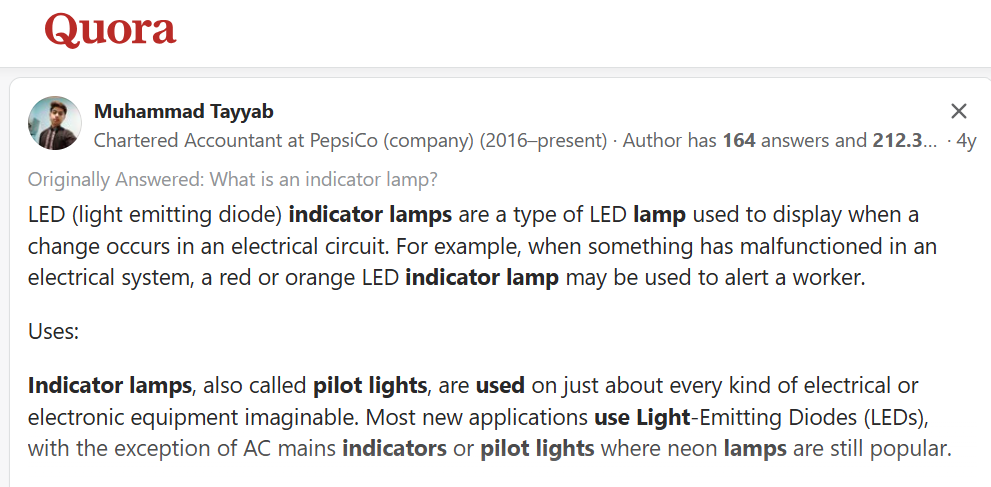
Task: Click bold 'lamp' after 'type of LED'
Action: pyautogui.click(x=659, y=215)
